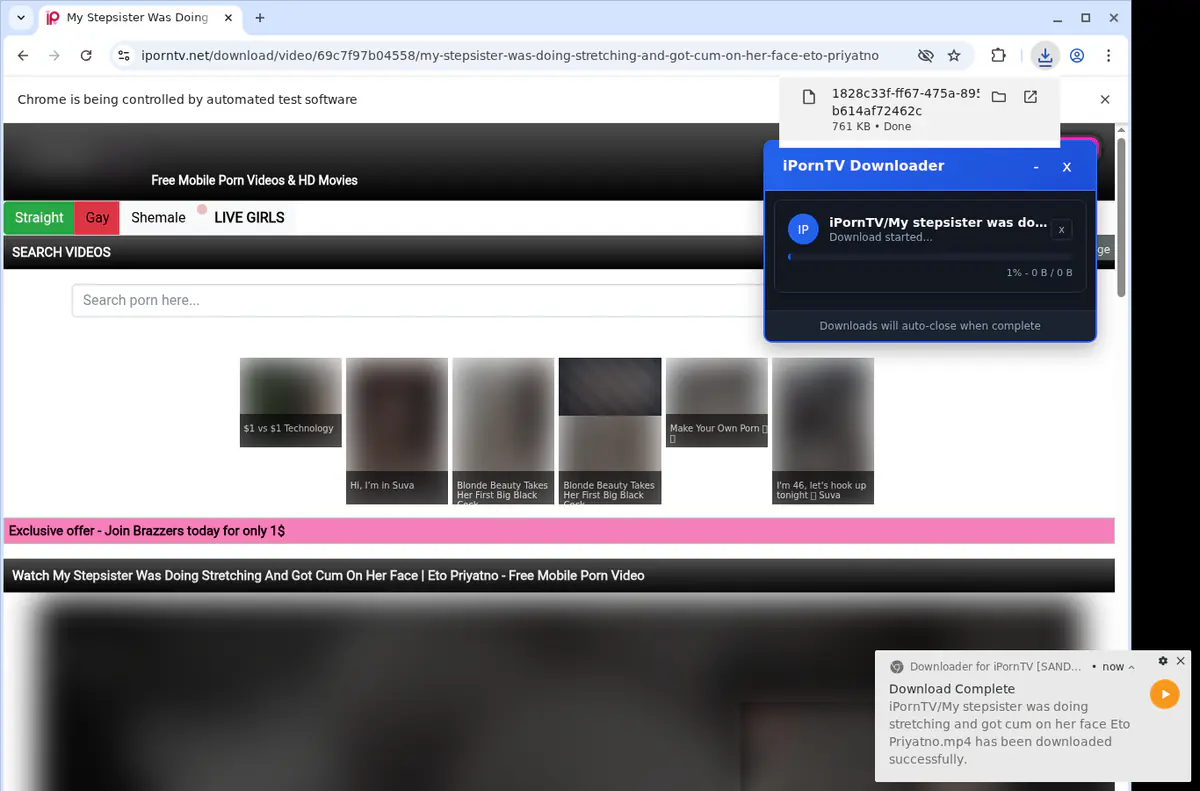Minimize the iPornTV Downloader panel

point(1036,167)
